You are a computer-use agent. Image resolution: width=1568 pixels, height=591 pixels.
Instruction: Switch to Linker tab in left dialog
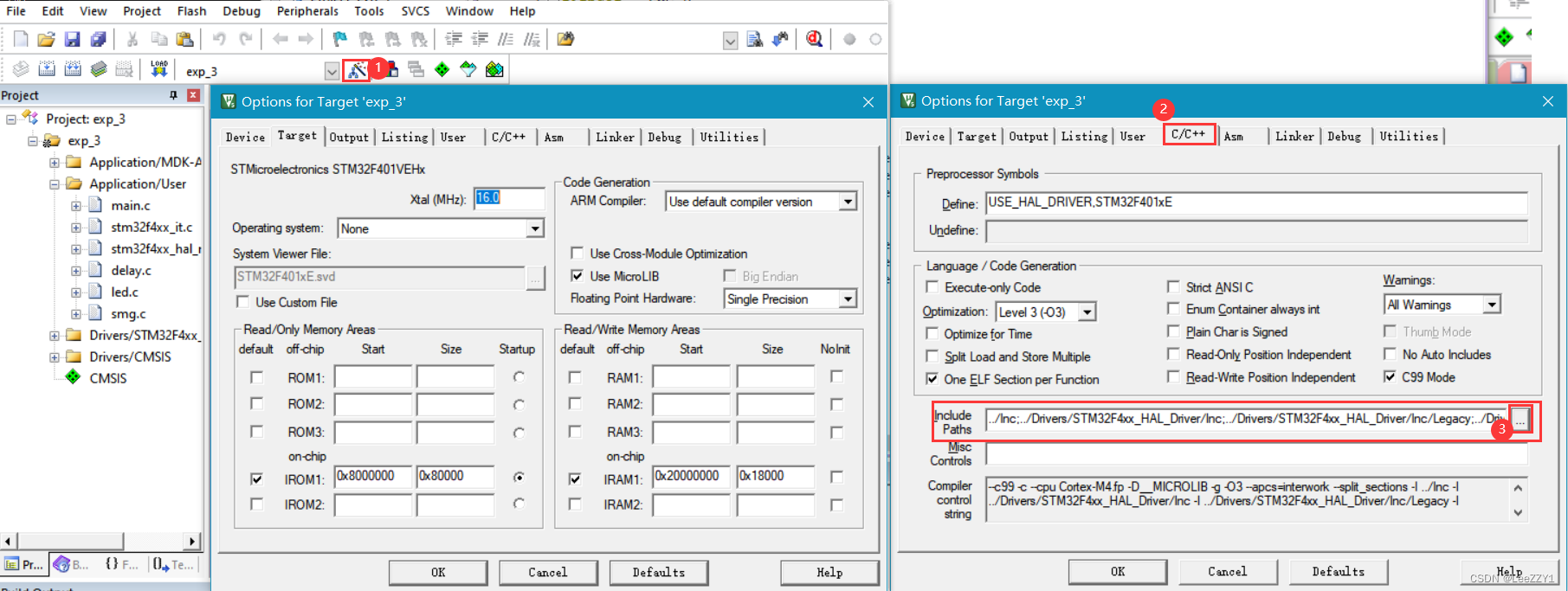click(615, 137)
